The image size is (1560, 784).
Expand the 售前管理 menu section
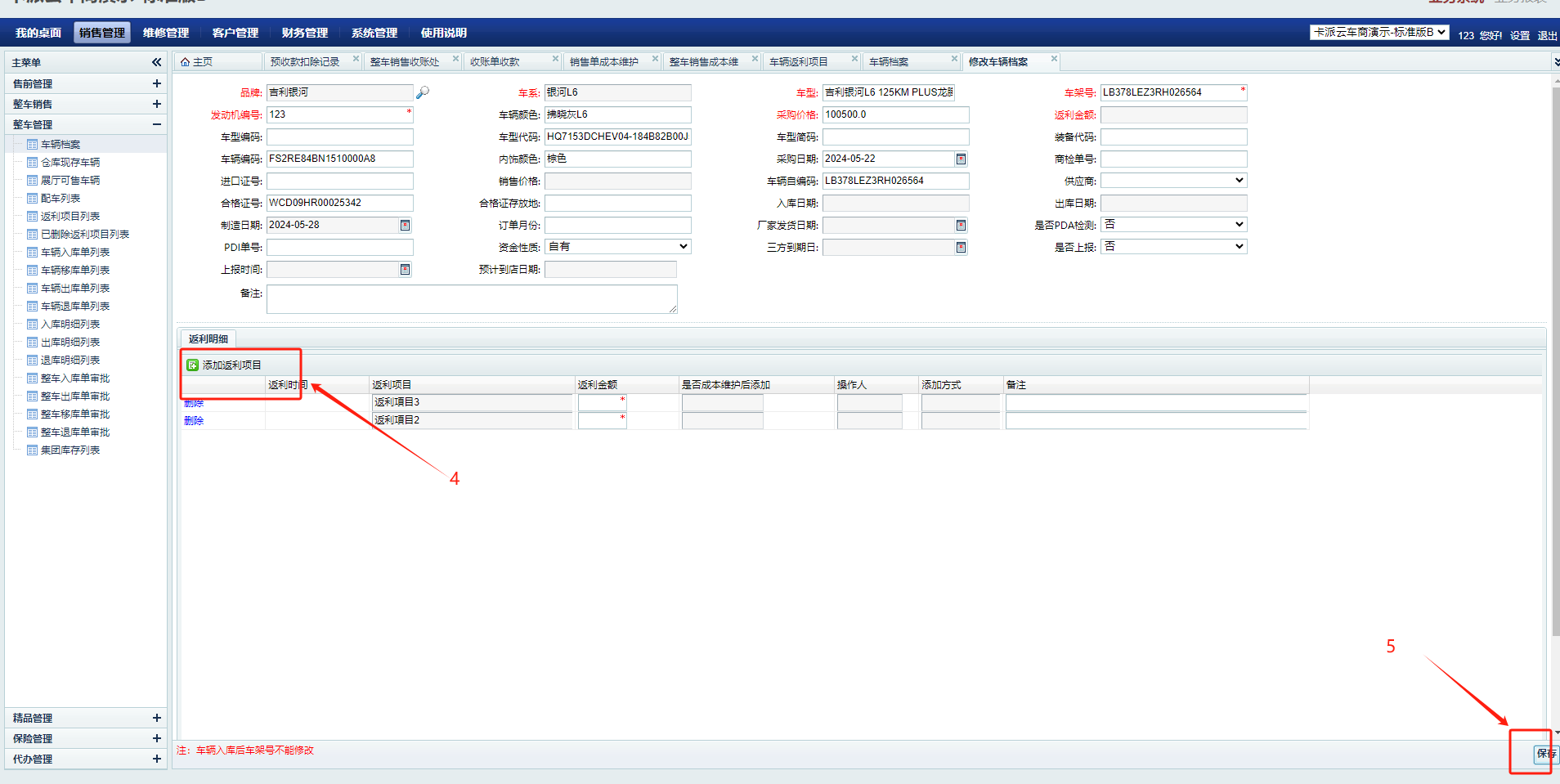point(156,83)
